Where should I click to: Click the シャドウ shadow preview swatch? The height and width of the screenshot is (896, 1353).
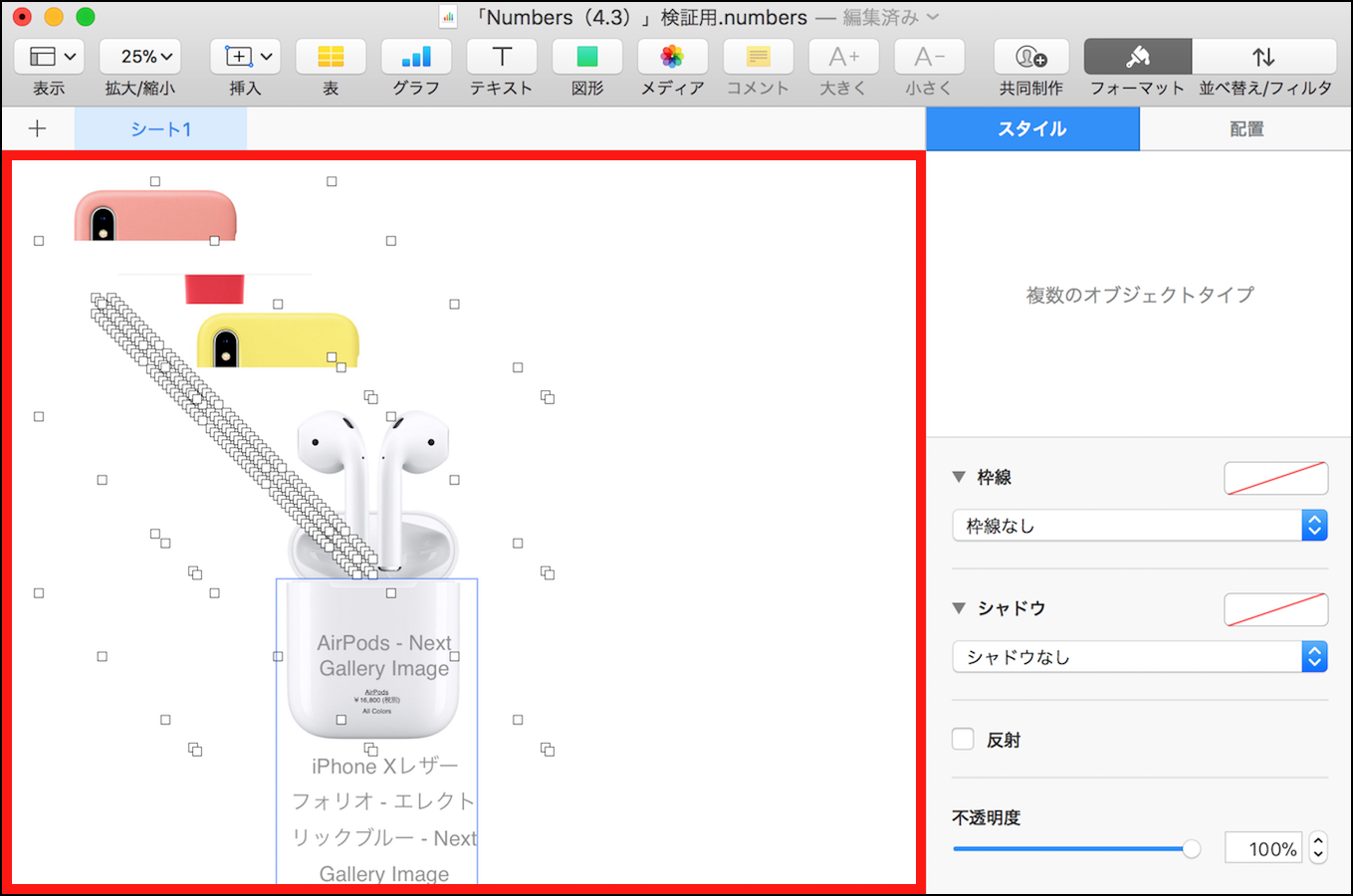point(1275,609)
